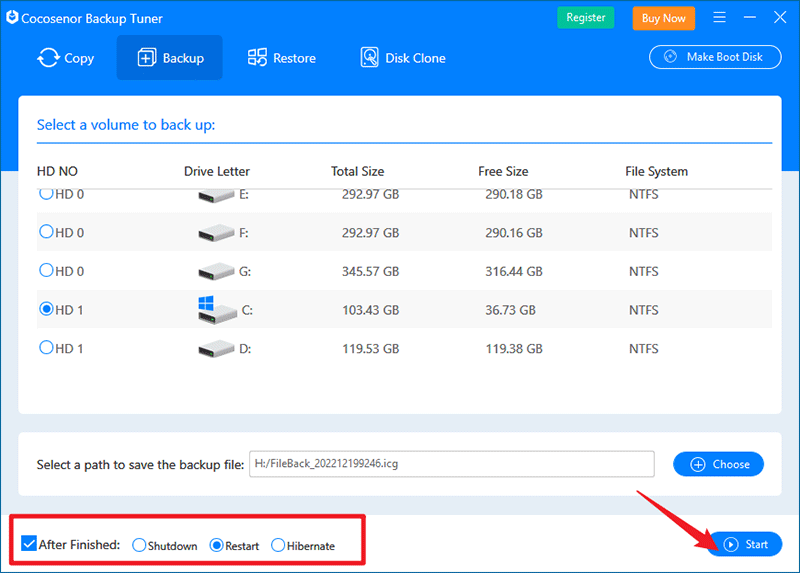Viewport: 800px width, 573px height.
Task: Select the HD 1 C: volume radio button
Action: pos(46,309)
